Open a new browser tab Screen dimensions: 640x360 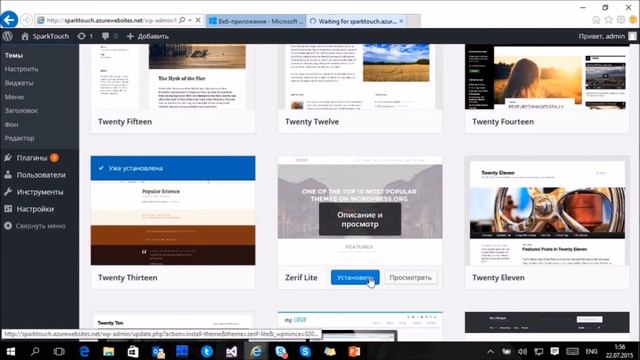[413, 21]
